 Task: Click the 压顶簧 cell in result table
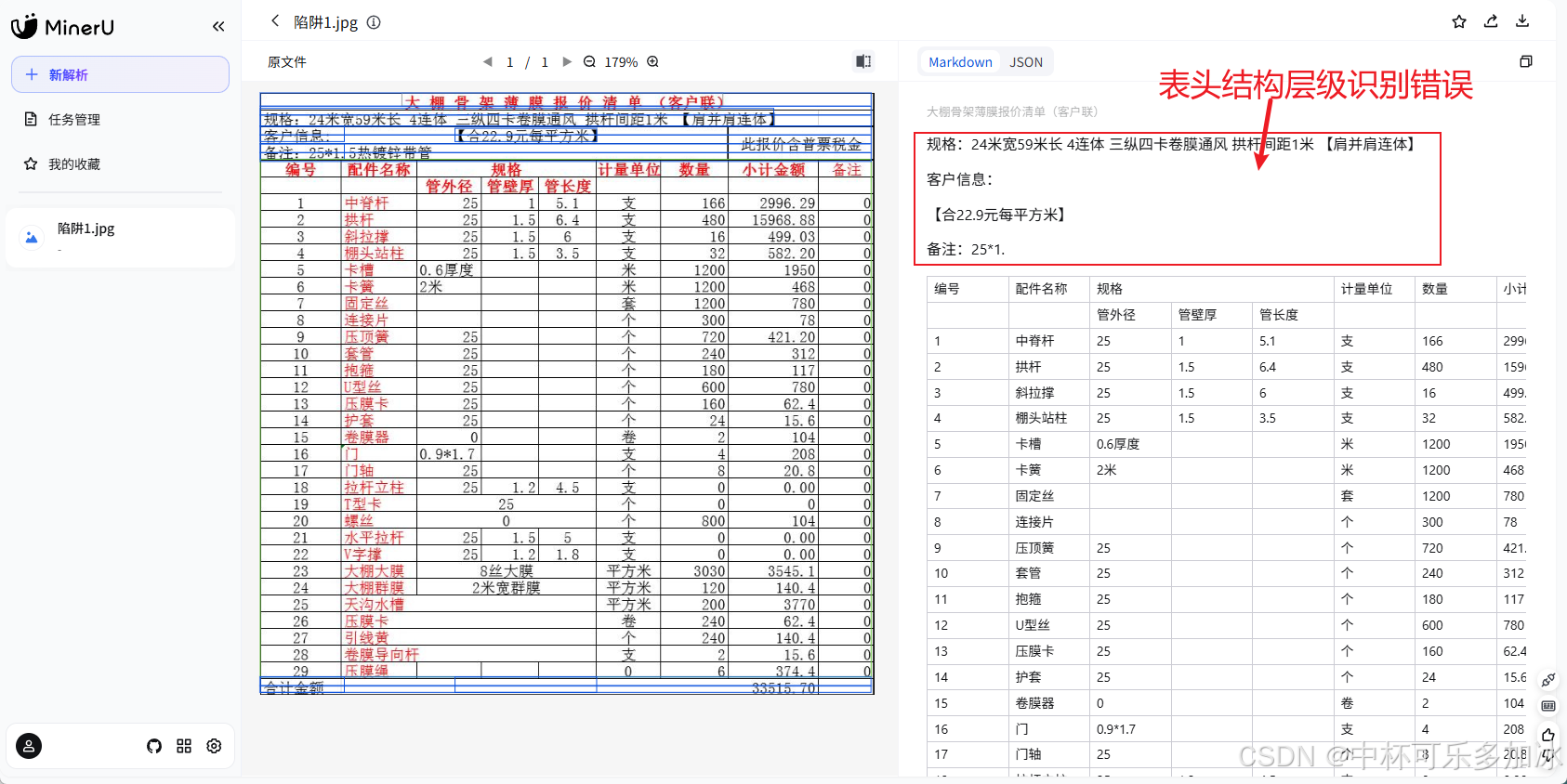(x=1048, y=548)
